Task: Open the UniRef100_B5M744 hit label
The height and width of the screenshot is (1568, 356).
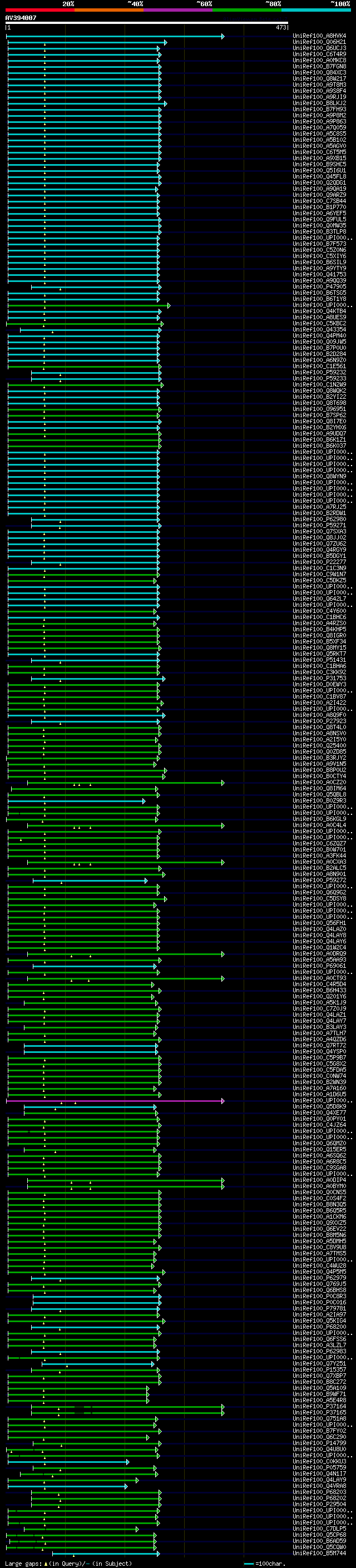Action: (319, 1554)
